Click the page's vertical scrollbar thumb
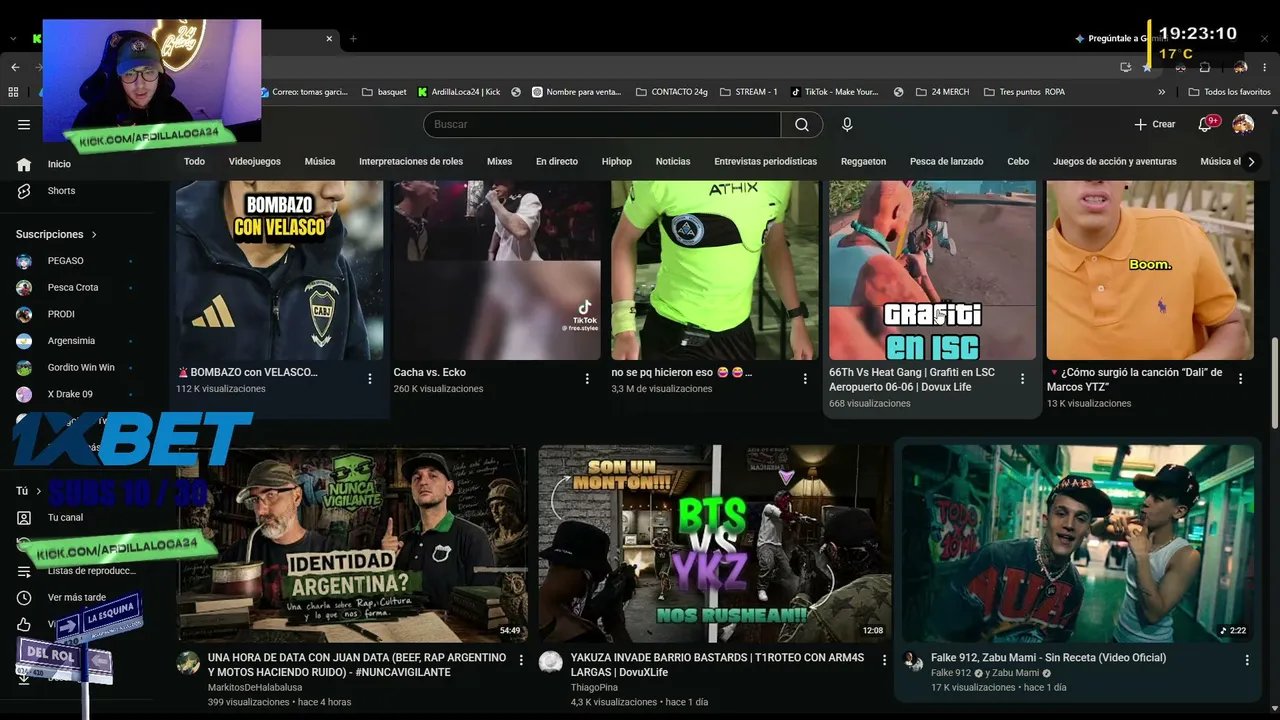The image size is (1280, 720). 1274,385
